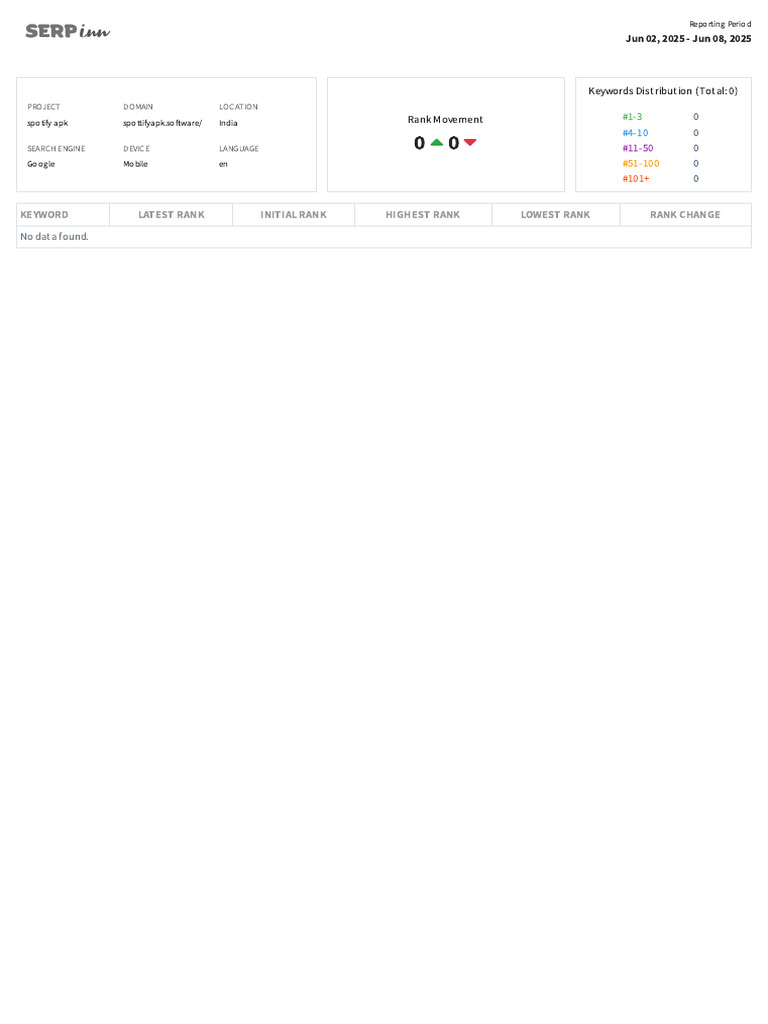This screenshot has height=1024, width=768.
Task: Click the LANGUAGE field label
Action: (x=239, y=148)
